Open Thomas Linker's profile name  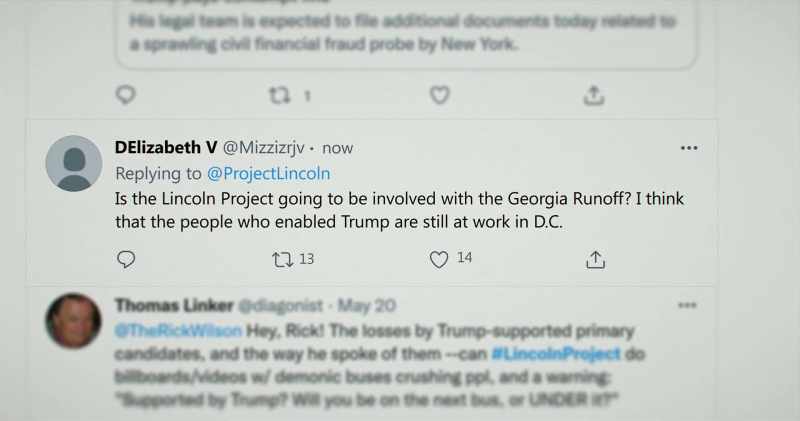coord(174,305)
